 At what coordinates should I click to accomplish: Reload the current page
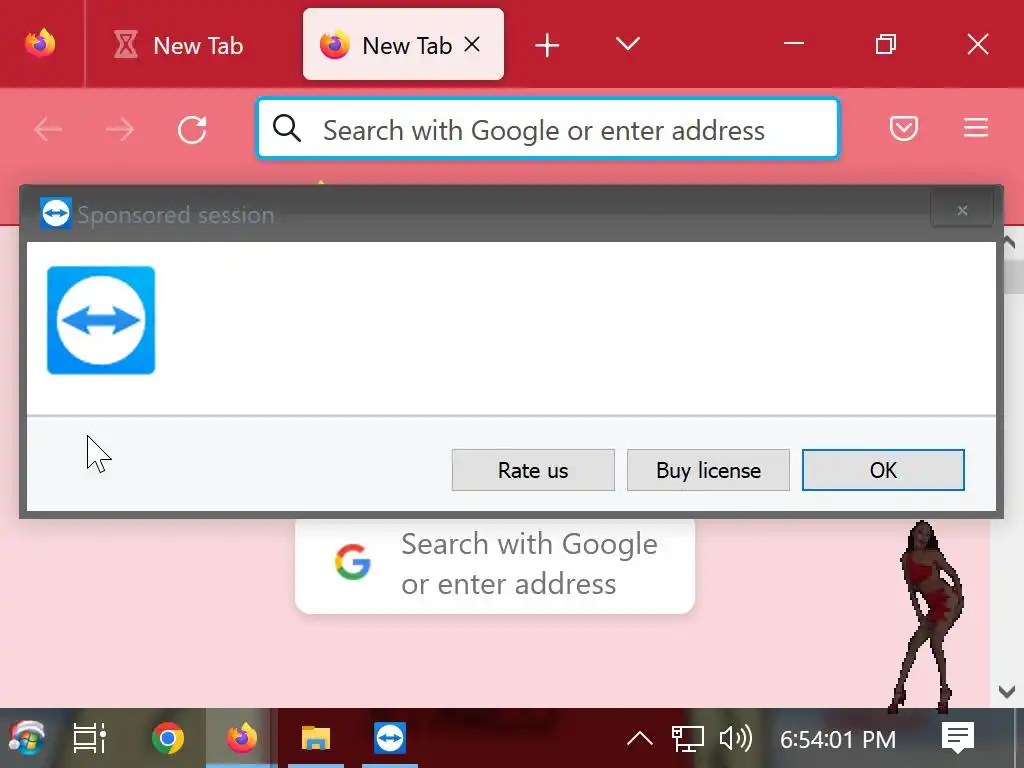tap(192, 129)
